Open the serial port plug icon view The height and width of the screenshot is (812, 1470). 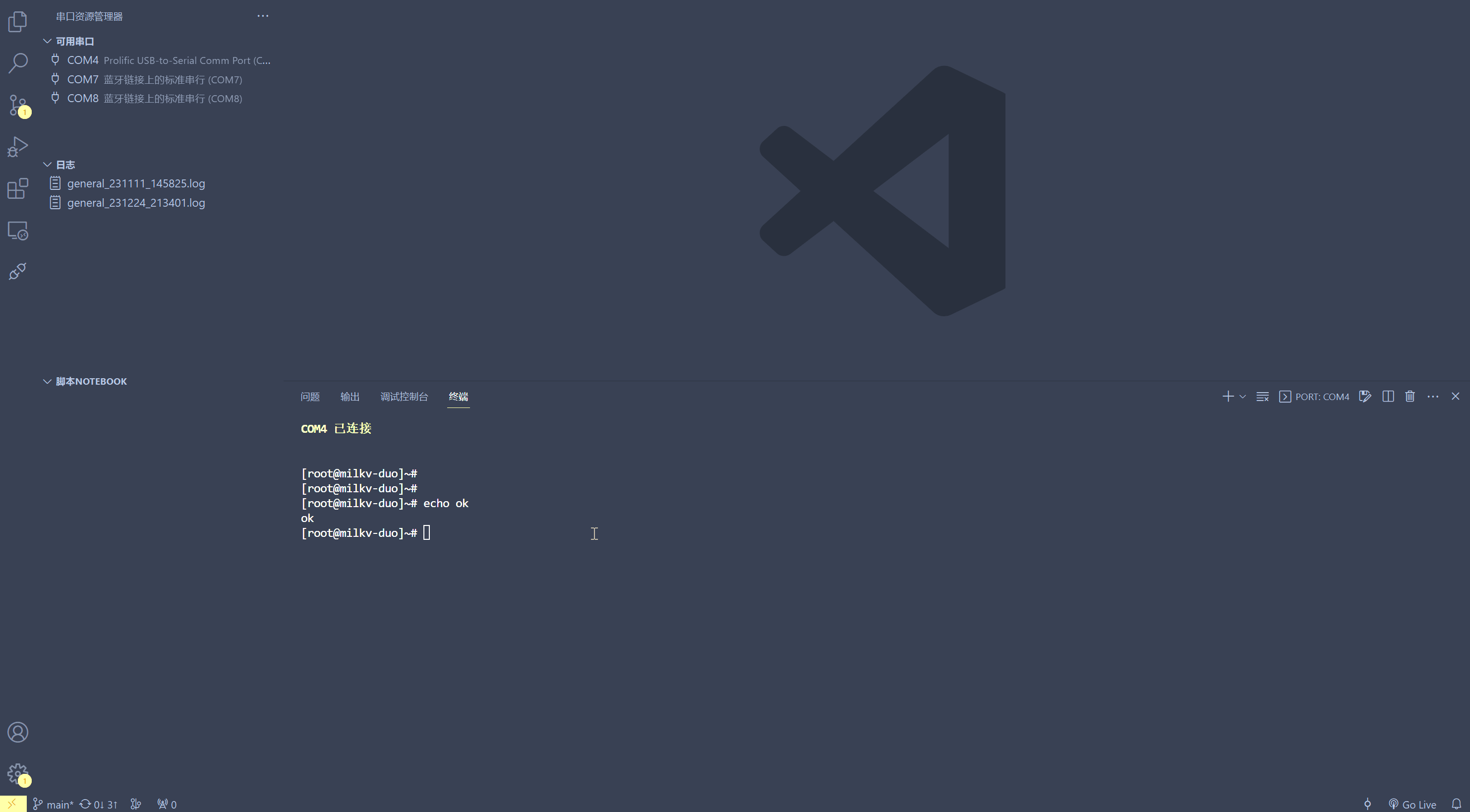pos(18,272)
